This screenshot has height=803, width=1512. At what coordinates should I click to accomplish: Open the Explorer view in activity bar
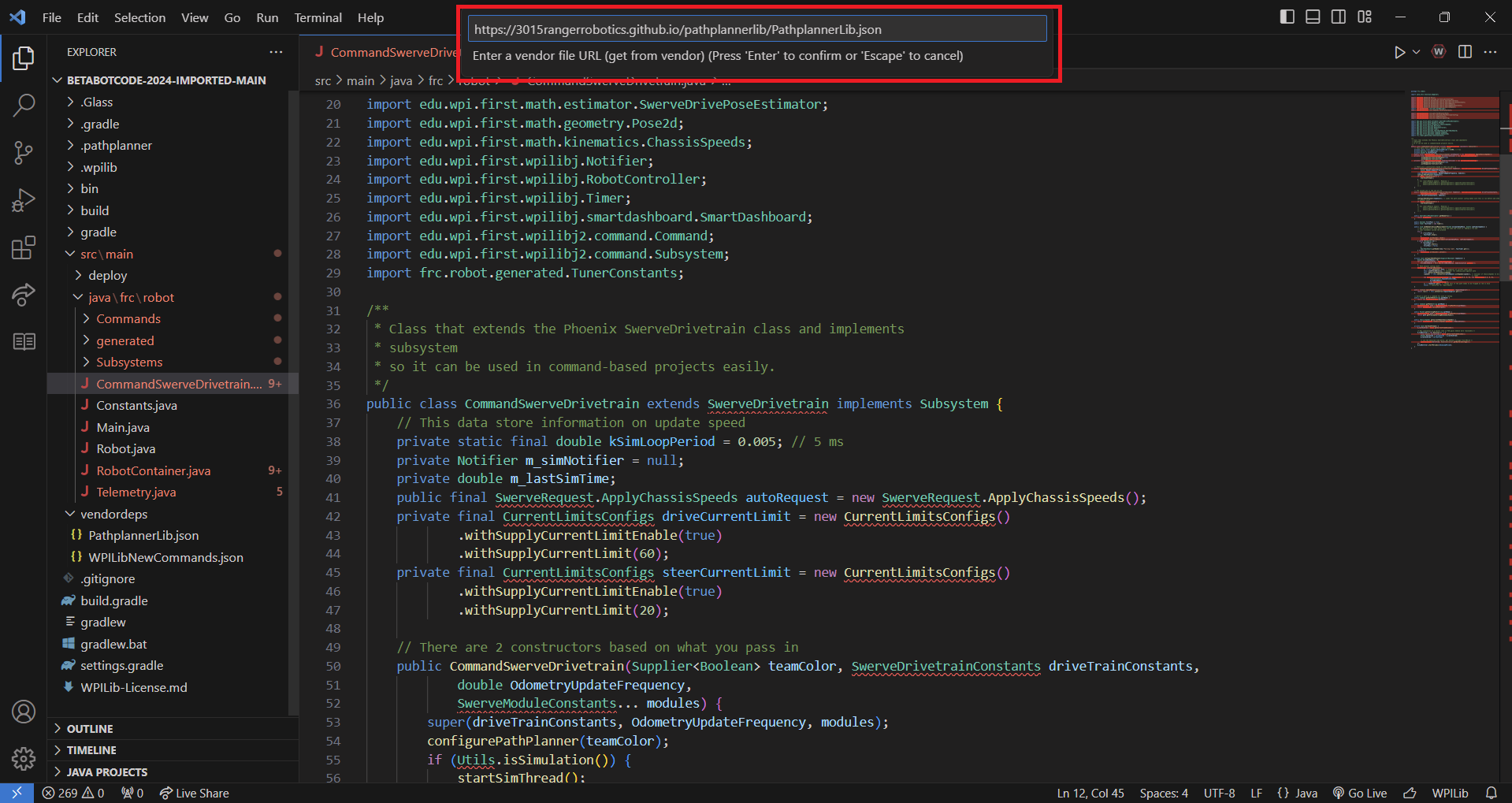pyautogui.click(x=24, y=58)
